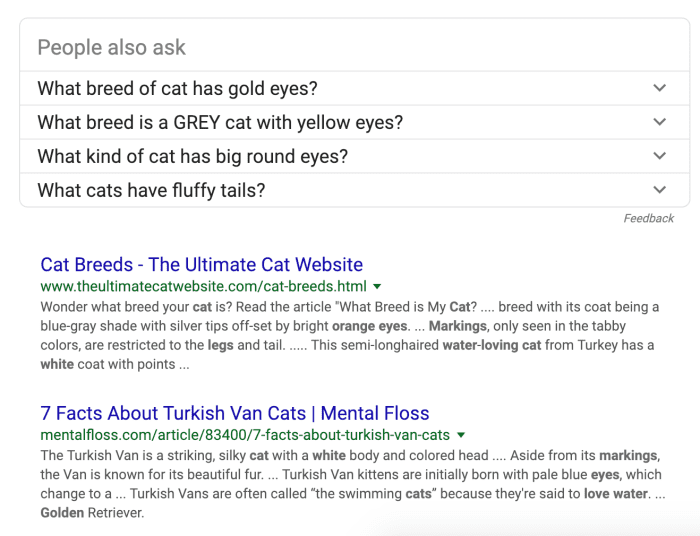Open dropdown arrow next to theultimatecatwebsite URL

pyautogui.click(x=377, y=287)
